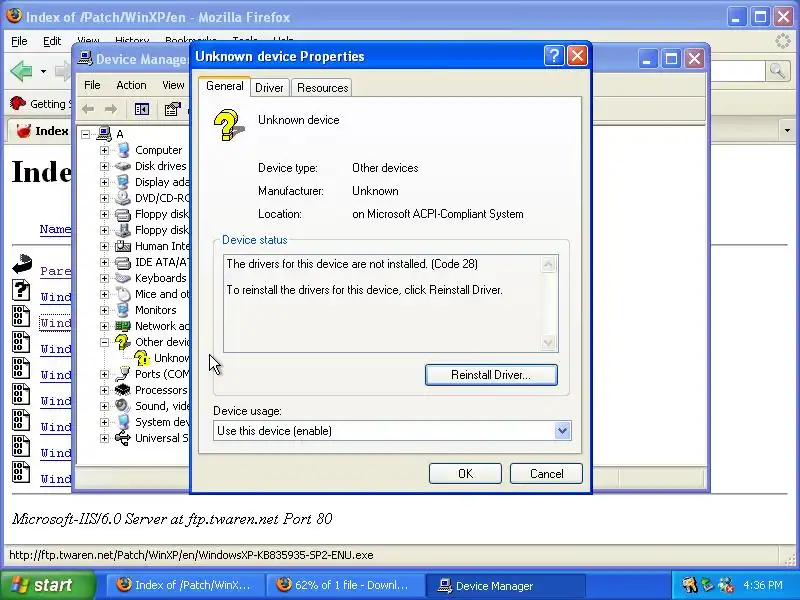Screen dimensions: 800x600
Task: Open the Parent Directory link
Action: pyautogui.click(x=56, y=271)
